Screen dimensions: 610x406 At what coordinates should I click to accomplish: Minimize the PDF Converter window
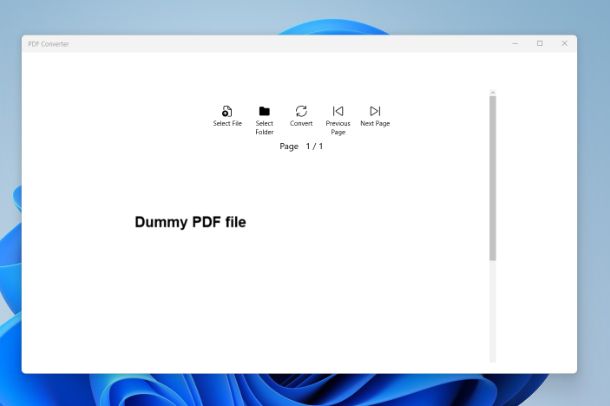515,44
